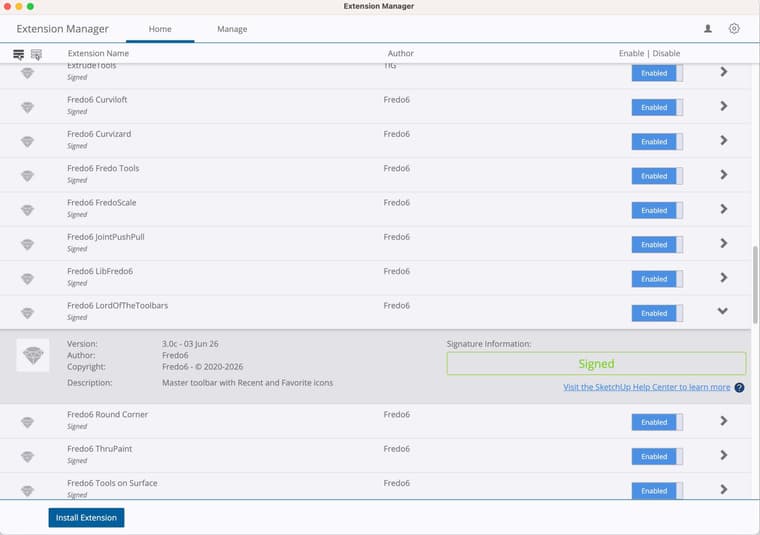Click the Author column header

pyautogui.click(x=400, y=53)
